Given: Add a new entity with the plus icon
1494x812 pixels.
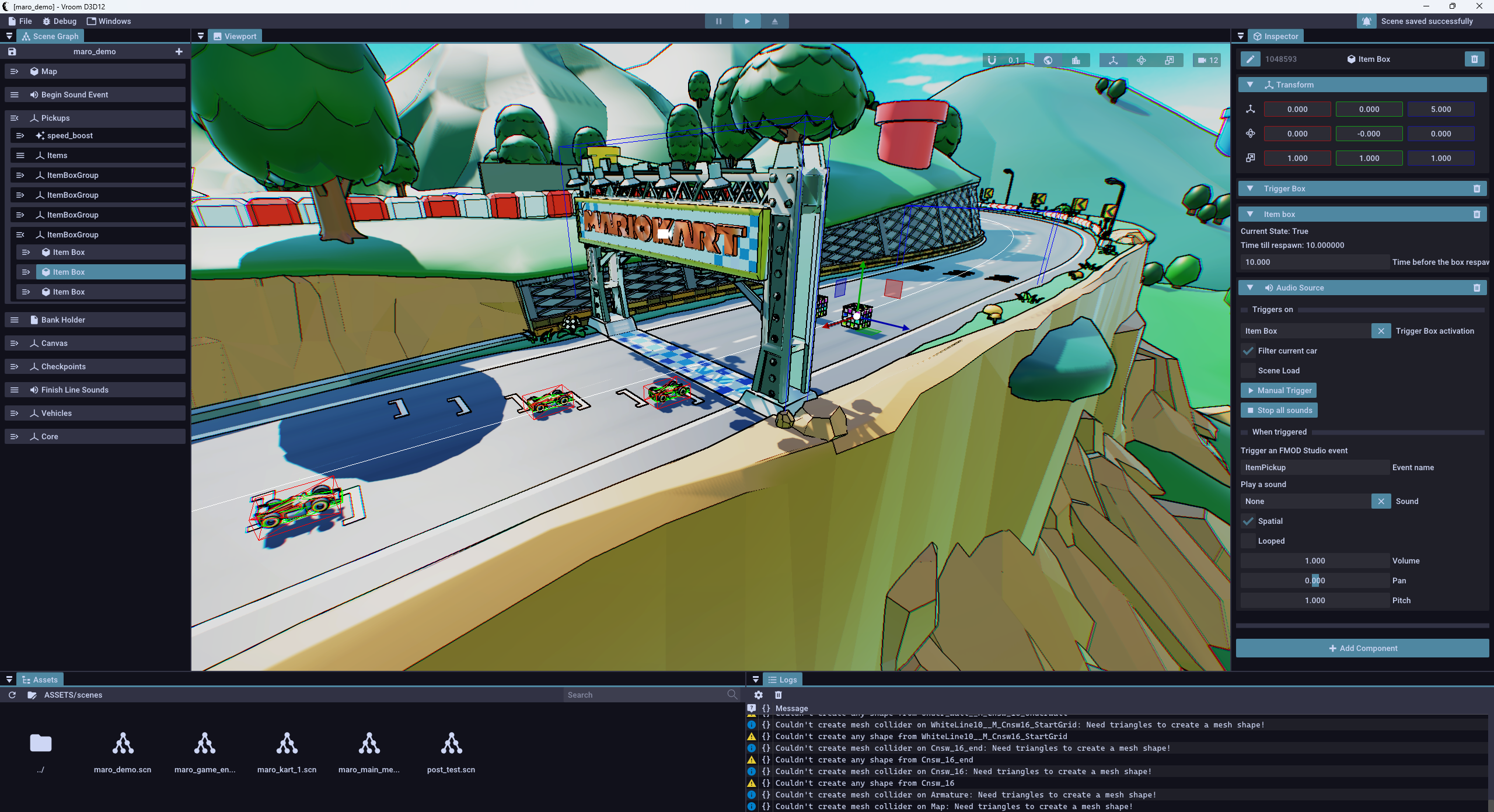Looking at the screenshot, I should pyautogui.click(x=179, y=51).
